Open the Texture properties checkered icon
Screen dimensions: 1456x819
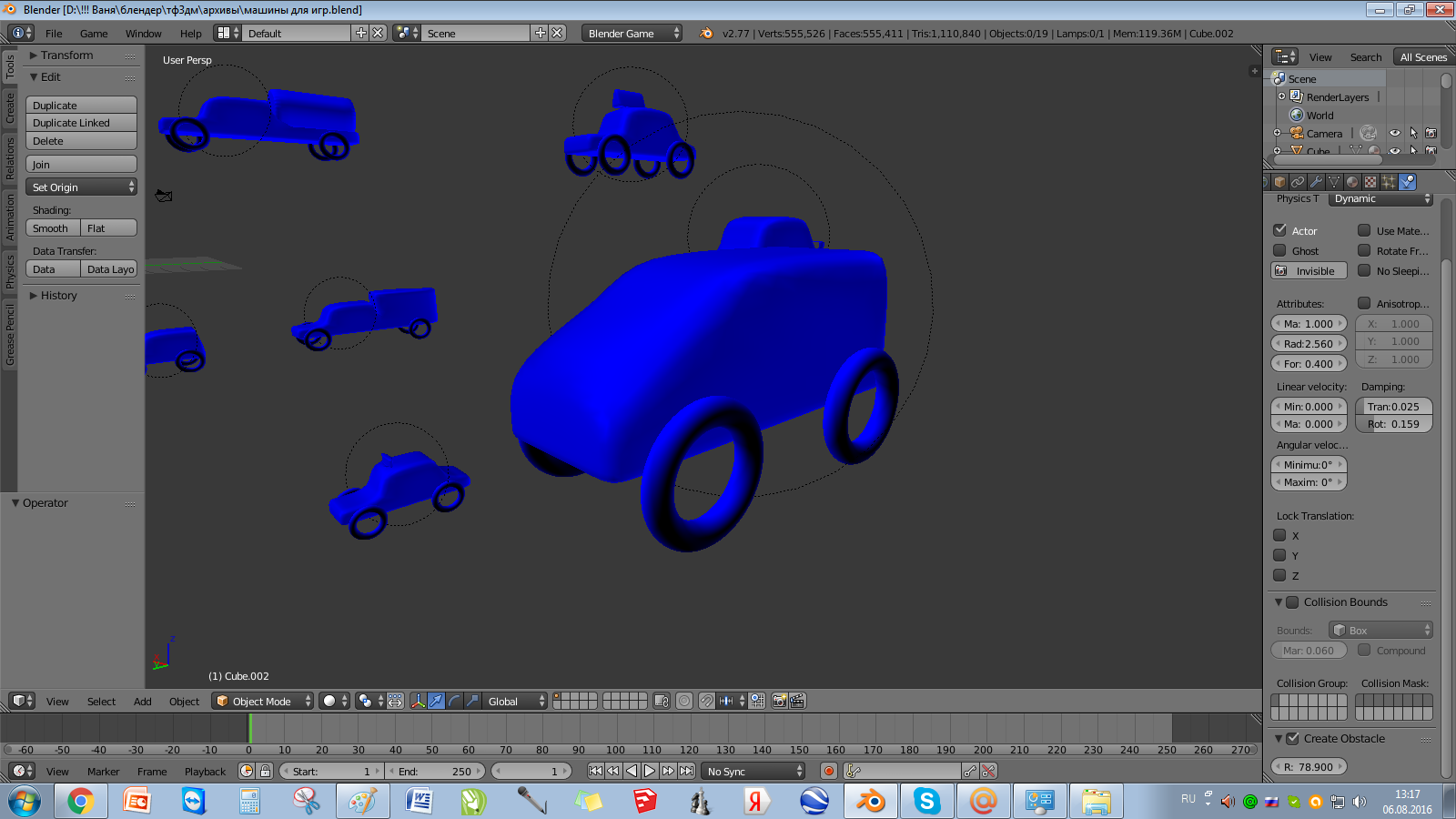coord(1370,182)
